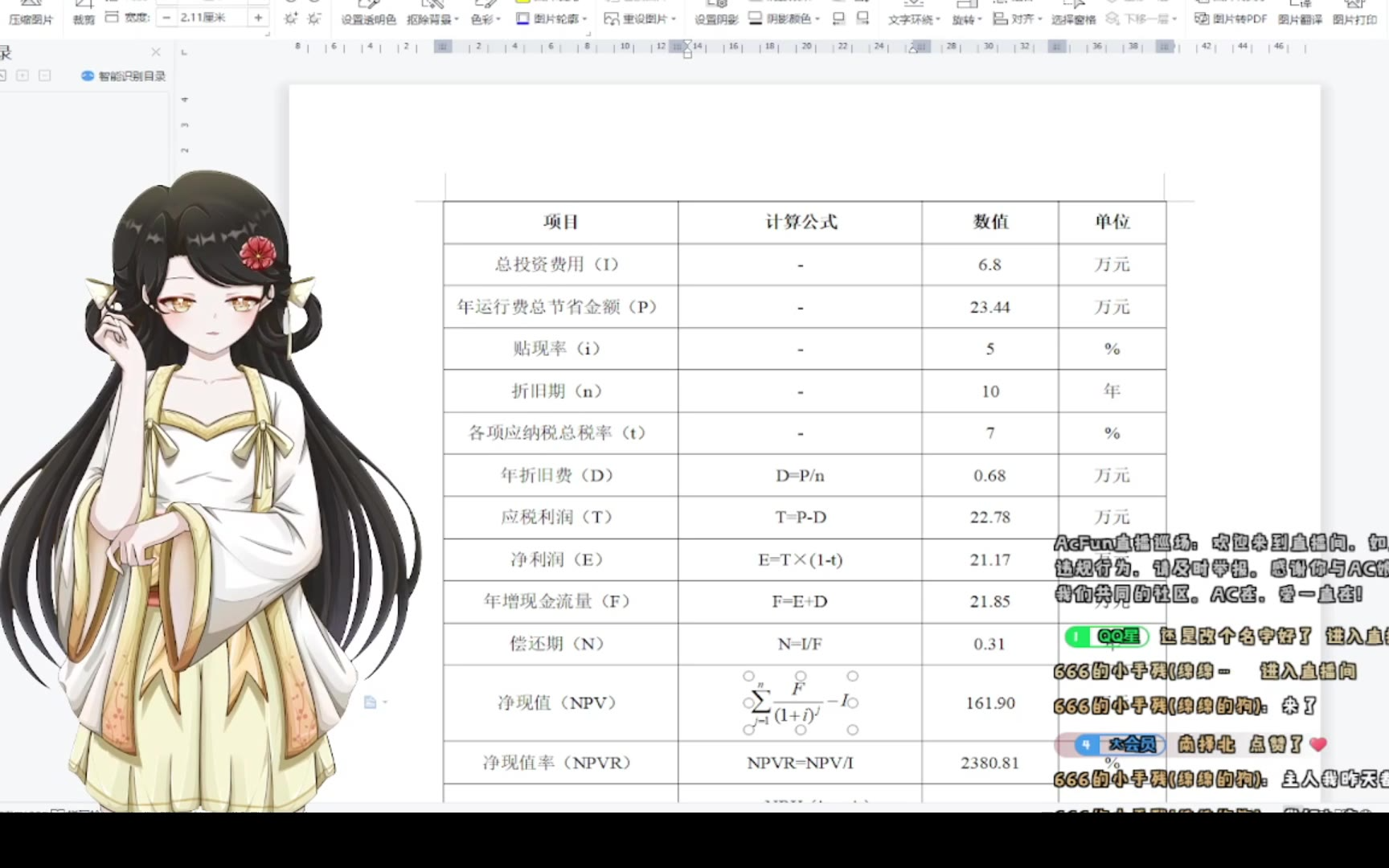Open the 选择窗格 selection pane

pos(1073,13)
